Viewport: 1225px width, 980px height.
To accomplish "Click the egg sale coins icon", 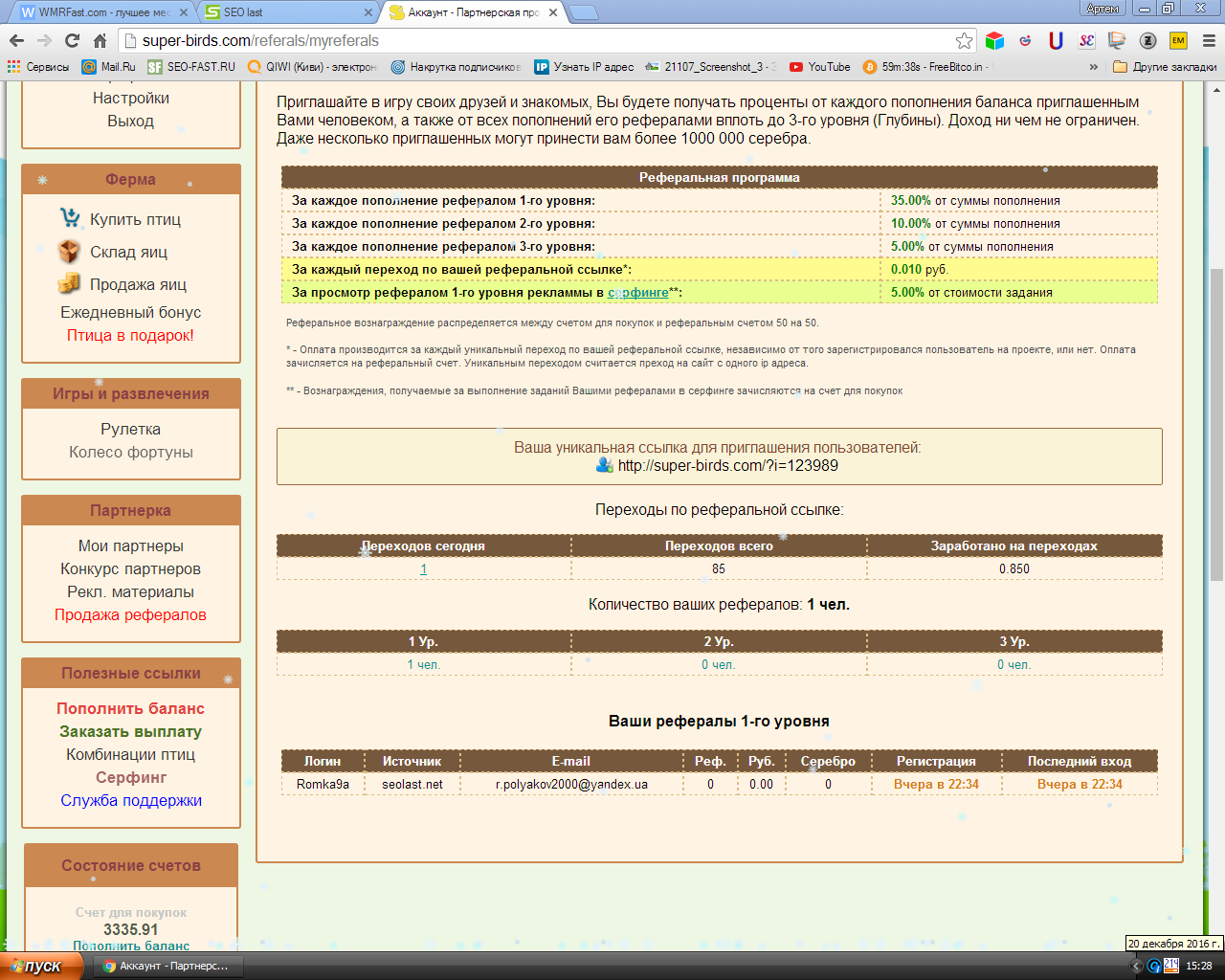I will click(x=69, y=284).
